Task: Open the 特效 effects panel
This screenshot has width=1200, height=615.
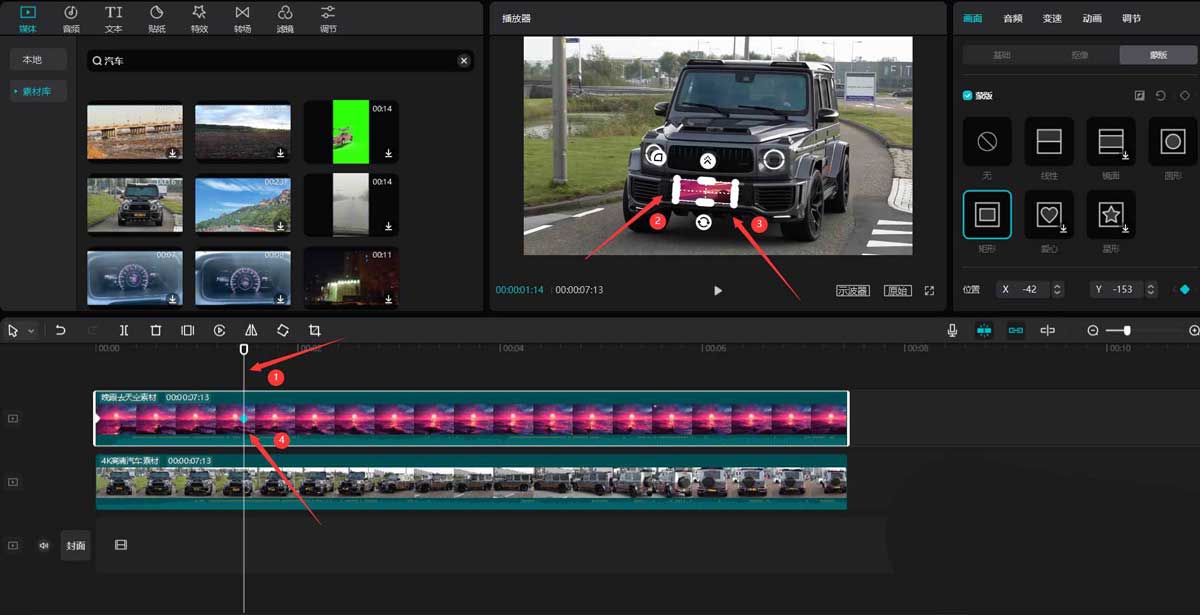Action: 199,17
